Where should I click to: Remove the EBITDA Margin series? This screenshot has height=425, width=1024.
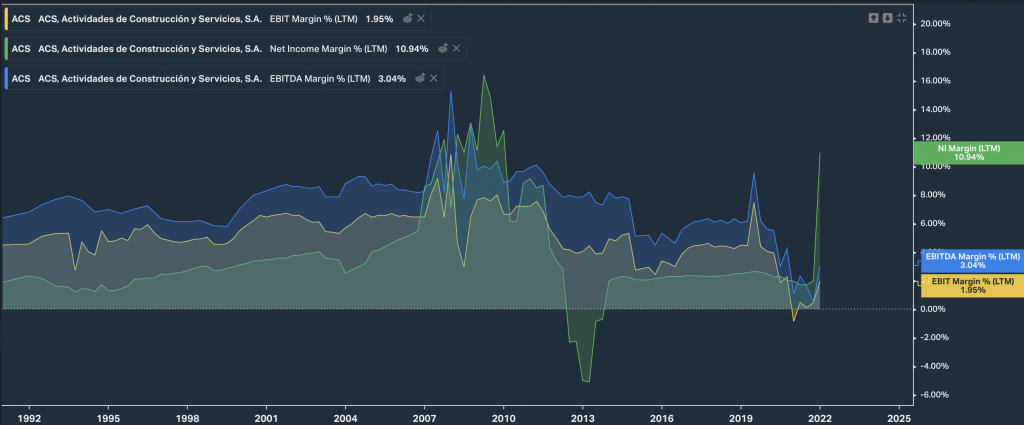coord(436,78)
